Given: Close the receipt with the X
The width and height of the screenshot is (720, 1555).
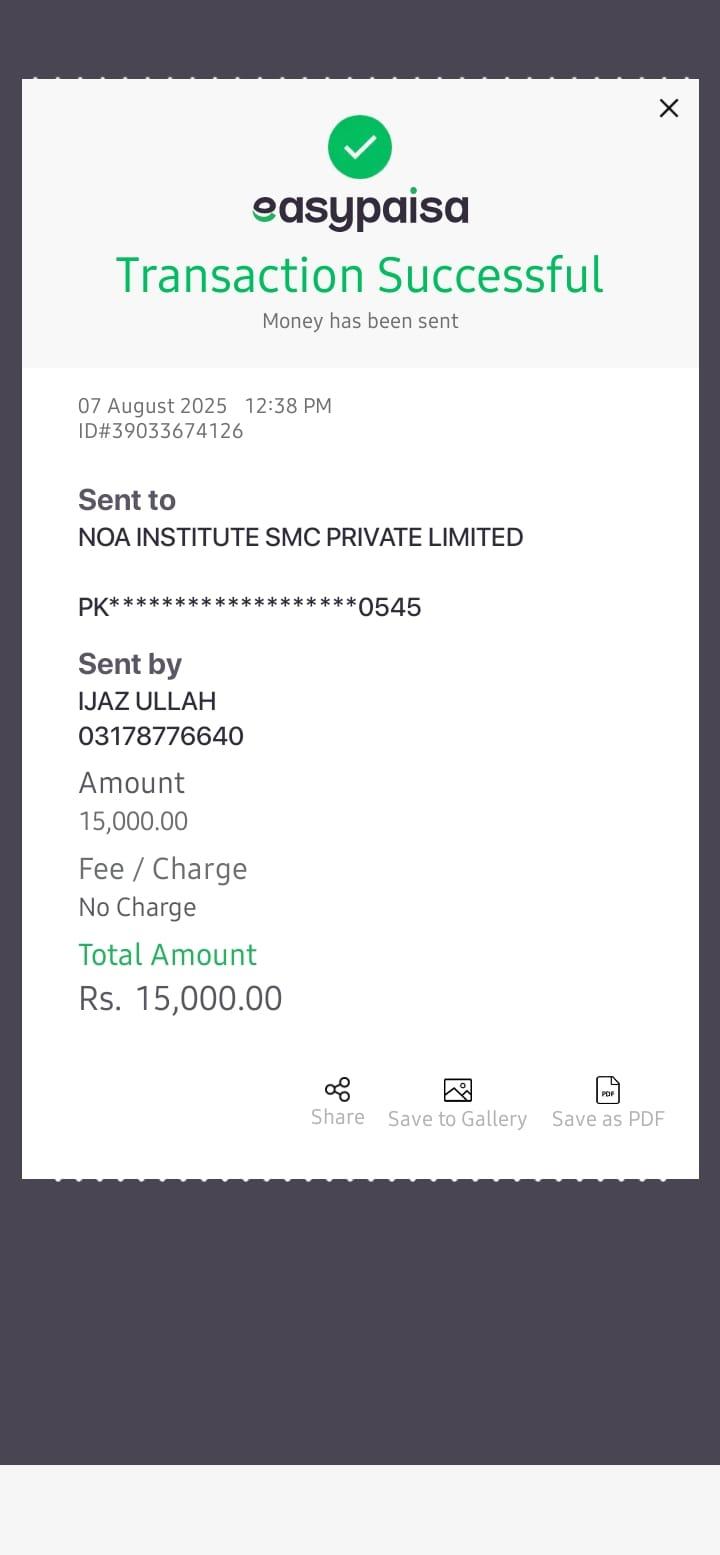Looking at the screenshot, I should pos(669,108).
